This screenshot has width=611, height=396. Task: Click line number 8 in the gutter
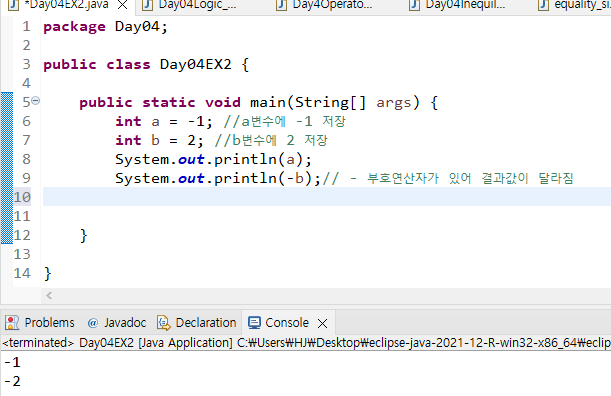point(26,159)
